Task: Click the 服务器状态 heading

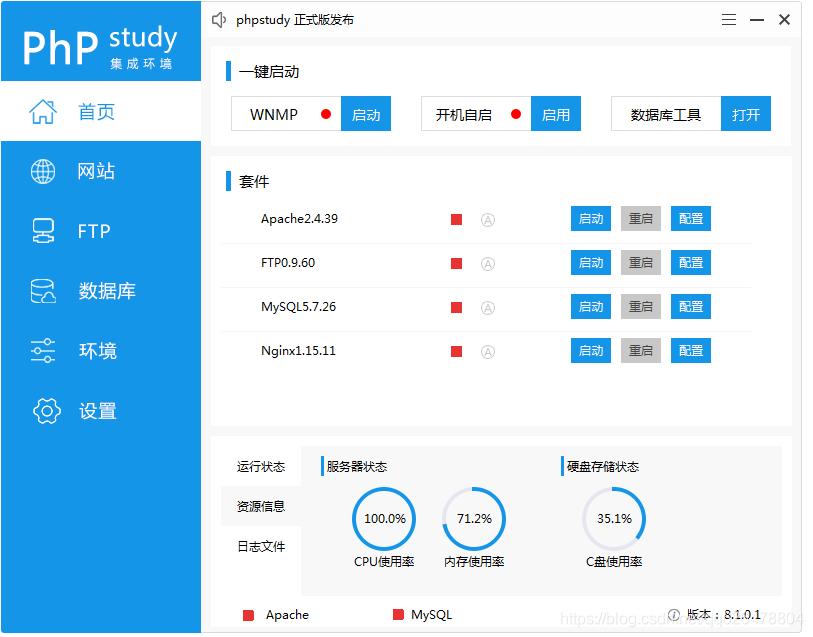Action: (x=357, y=467)
